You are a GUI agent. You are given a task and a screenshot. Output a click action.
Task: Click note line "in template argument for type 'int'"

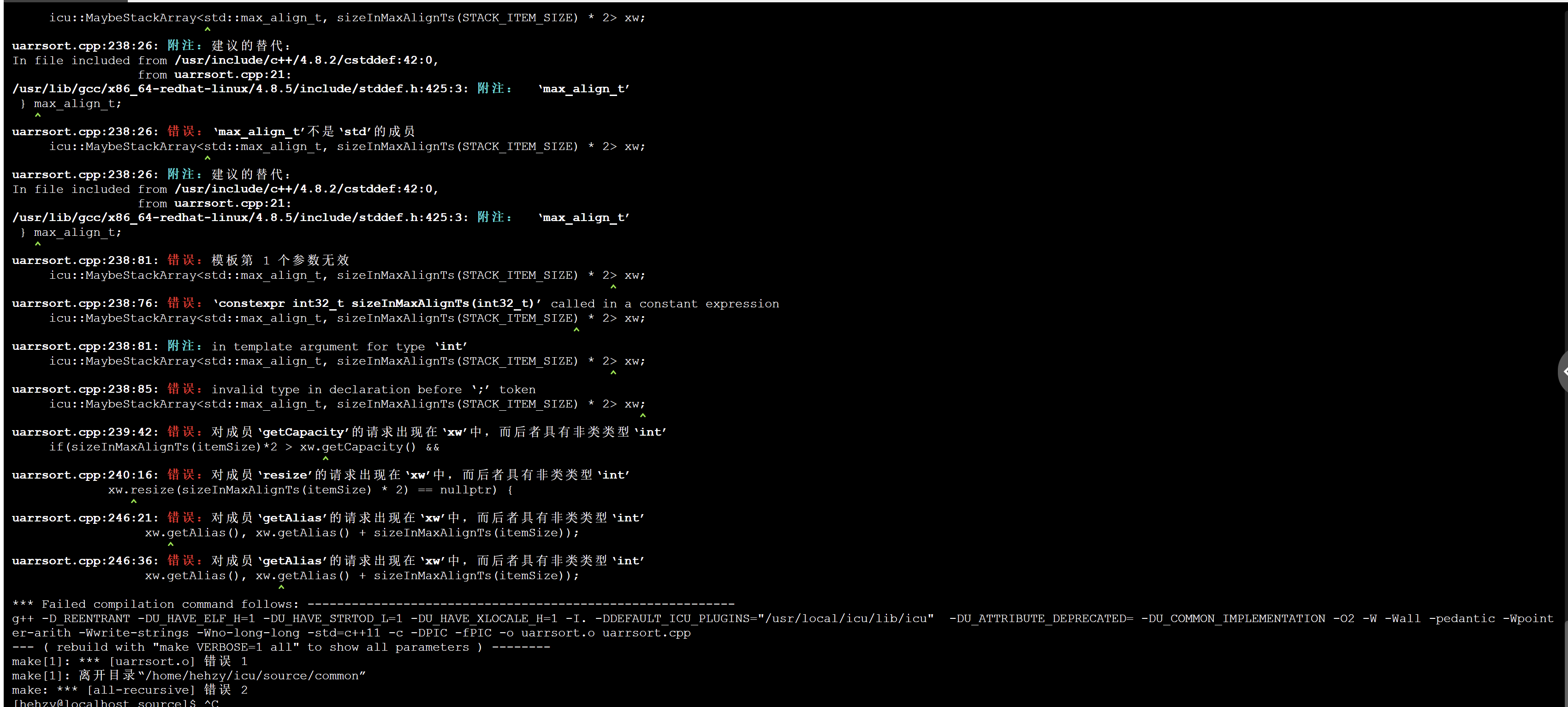[239, 346]
